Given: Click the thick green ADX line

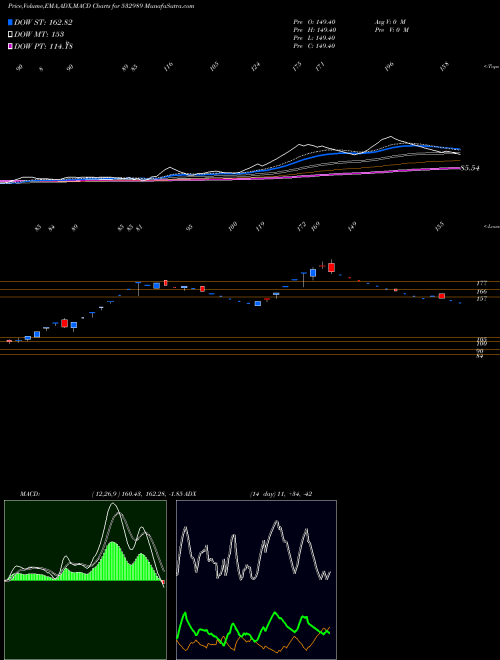Looking at the screenshot, I should pos(275,614).
